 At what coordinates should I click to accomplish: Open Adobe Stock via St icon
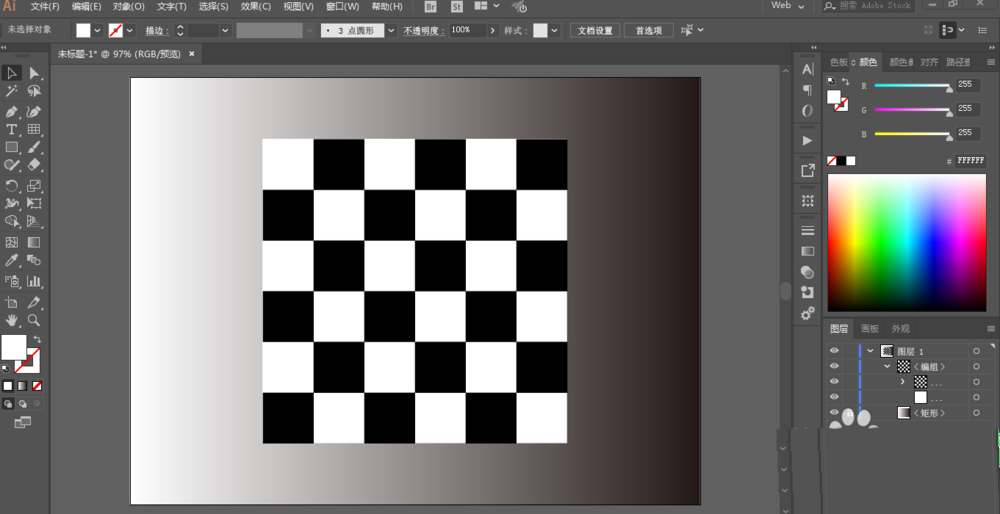click(x=457, y=7)
